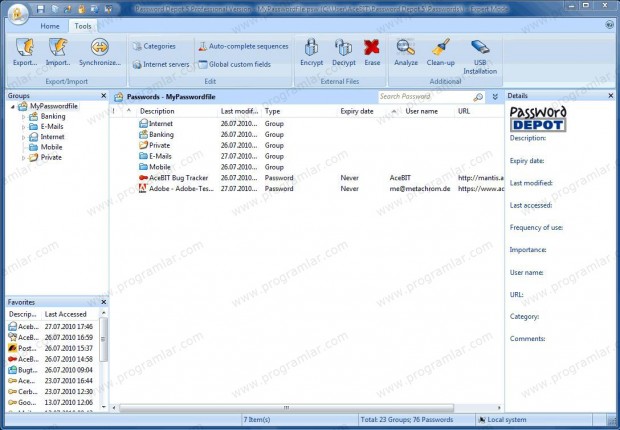Expand the Banking tree node
Viewport: 620px width, 430px height.
click(x=23, y=117)
